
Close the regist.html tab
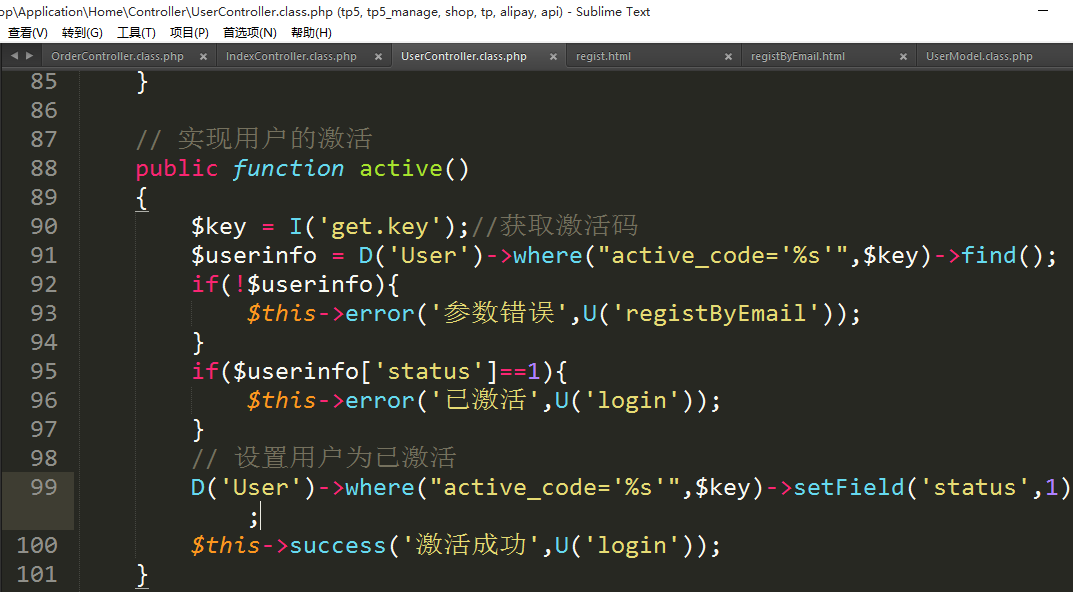[x=728, y=57]
